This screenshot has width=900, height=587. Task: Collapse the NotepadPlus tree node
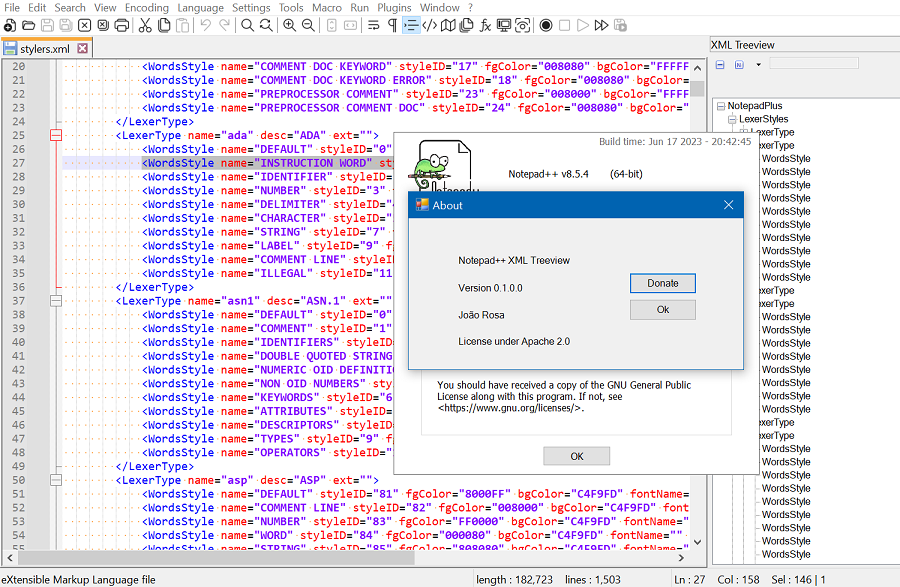(x=721, y=106)
